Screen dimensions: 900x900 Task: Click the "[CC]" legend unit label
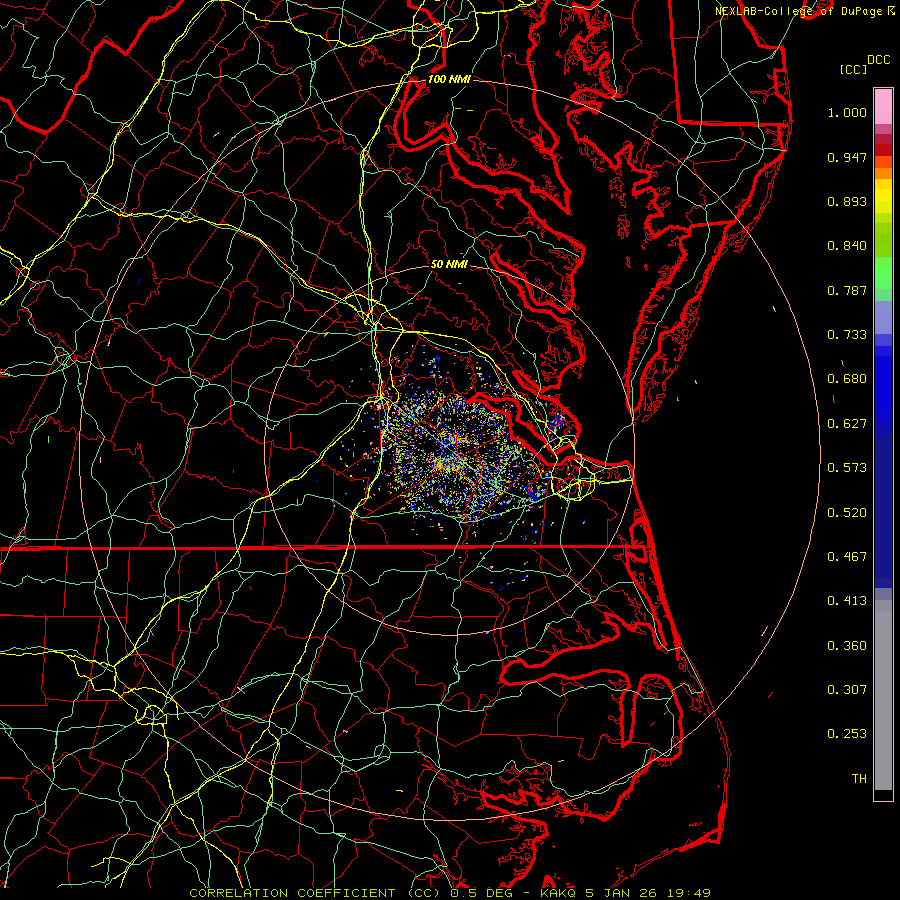[x=853, y=69]
